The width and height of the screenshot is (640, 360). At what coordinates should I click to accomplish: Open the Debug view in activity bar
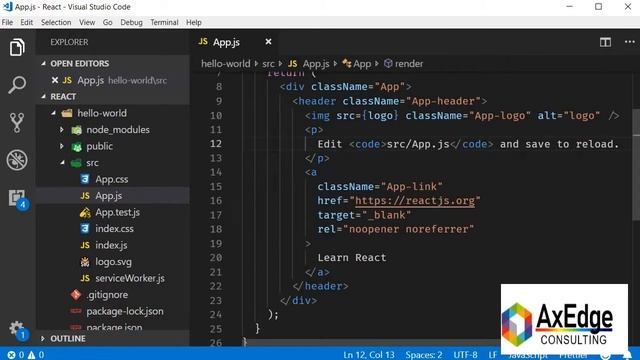(17, 160)
